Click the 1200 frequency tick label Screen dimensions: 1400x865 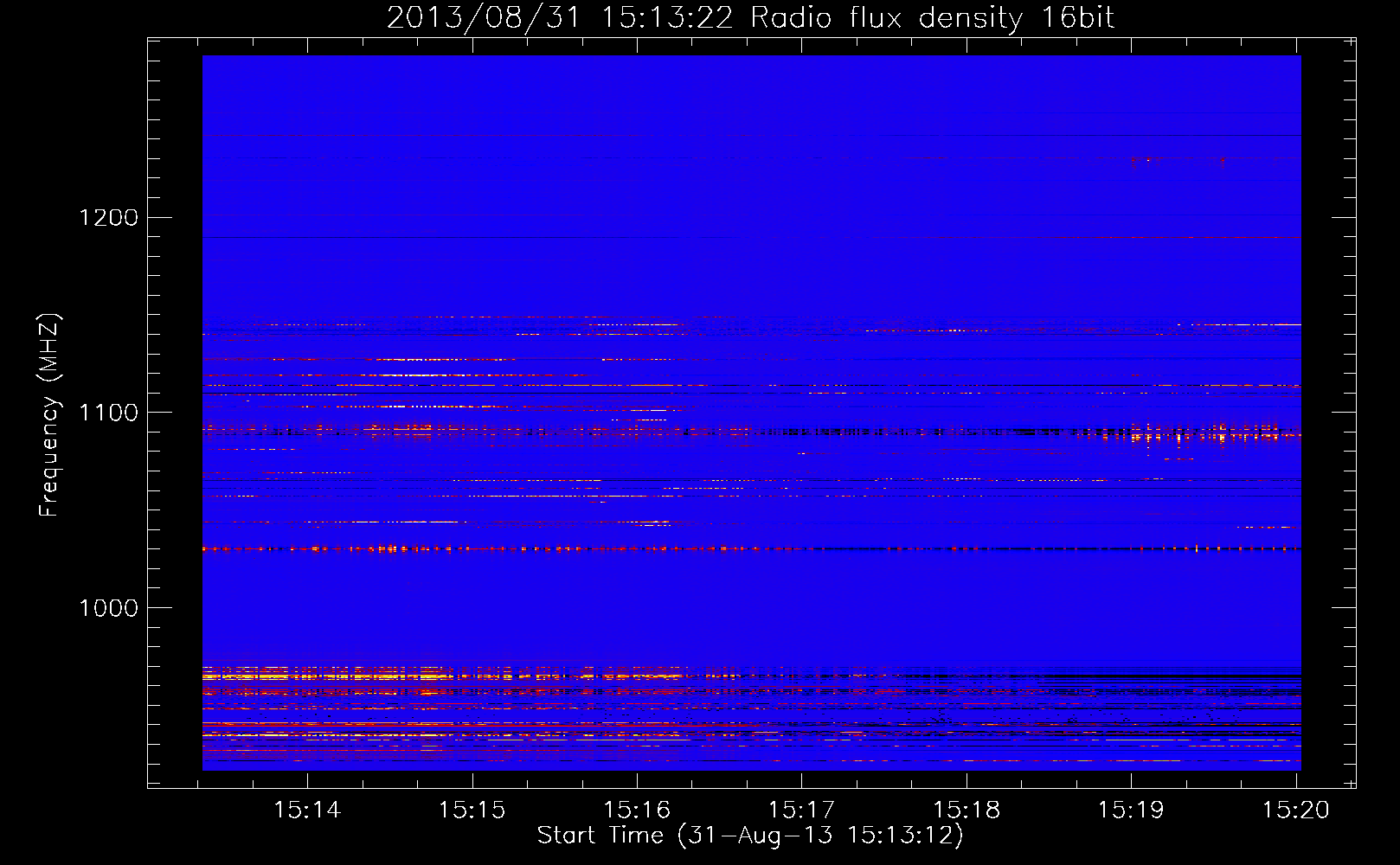click(x=109, y=217)
